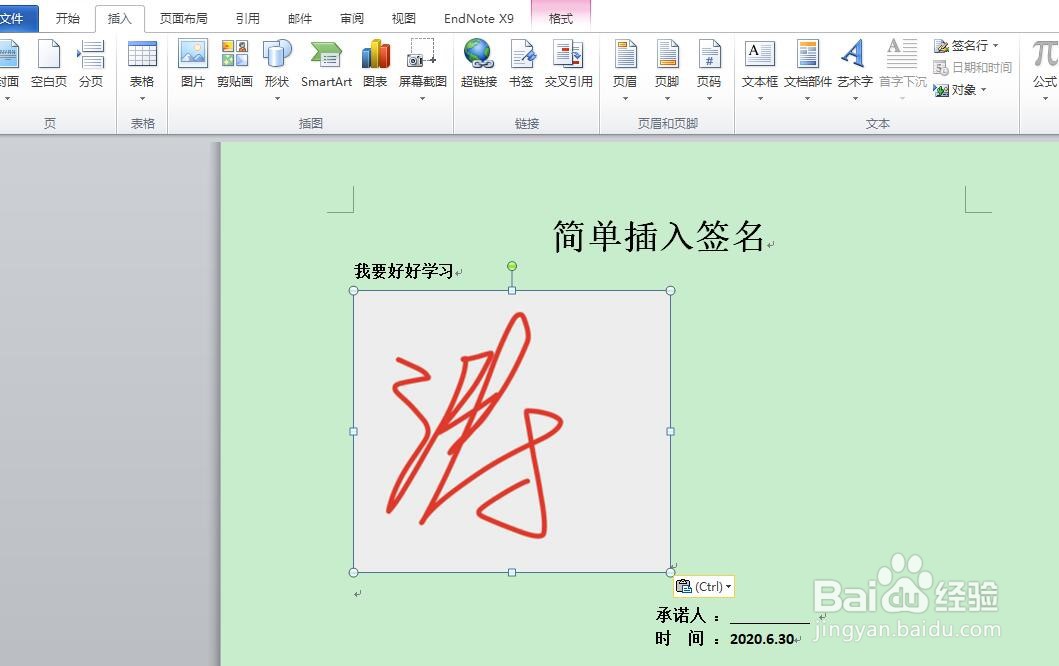Switch to the EndNote X9 tab
This screenshot has width=1059, height=666.
click(478, 17)
